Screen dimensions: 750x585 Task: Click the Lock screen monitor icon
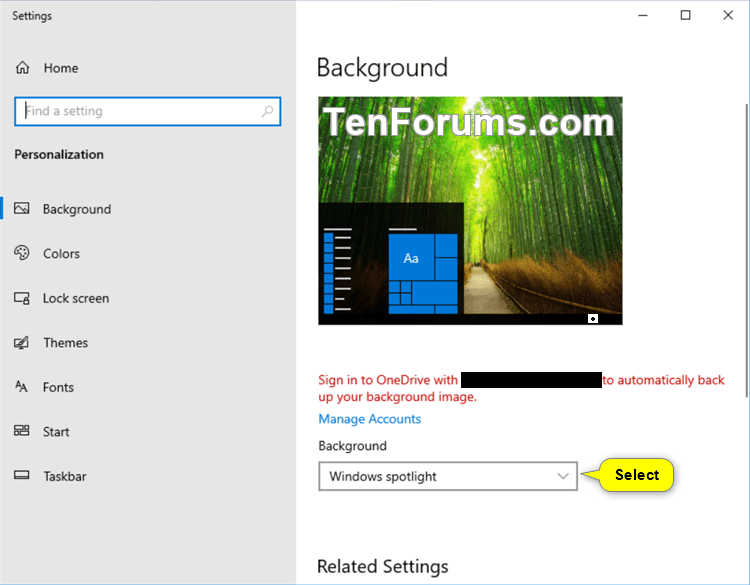[22, 298]
